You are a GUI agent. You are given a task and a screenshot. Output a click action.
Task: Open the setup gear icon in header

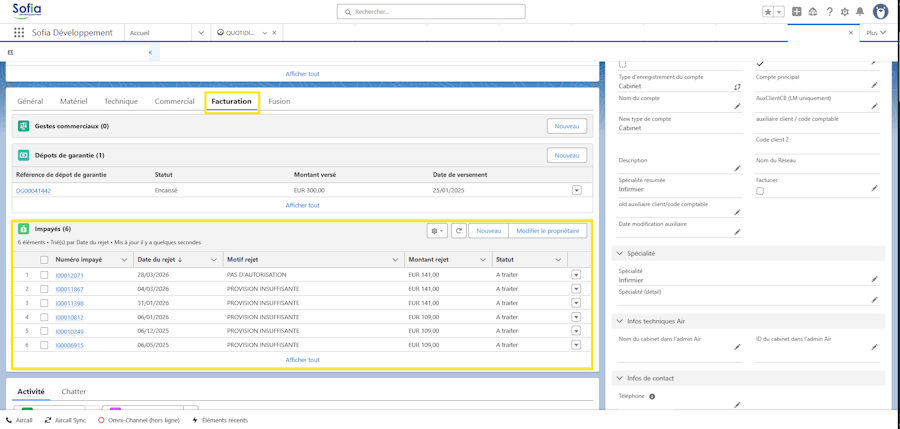844,11
